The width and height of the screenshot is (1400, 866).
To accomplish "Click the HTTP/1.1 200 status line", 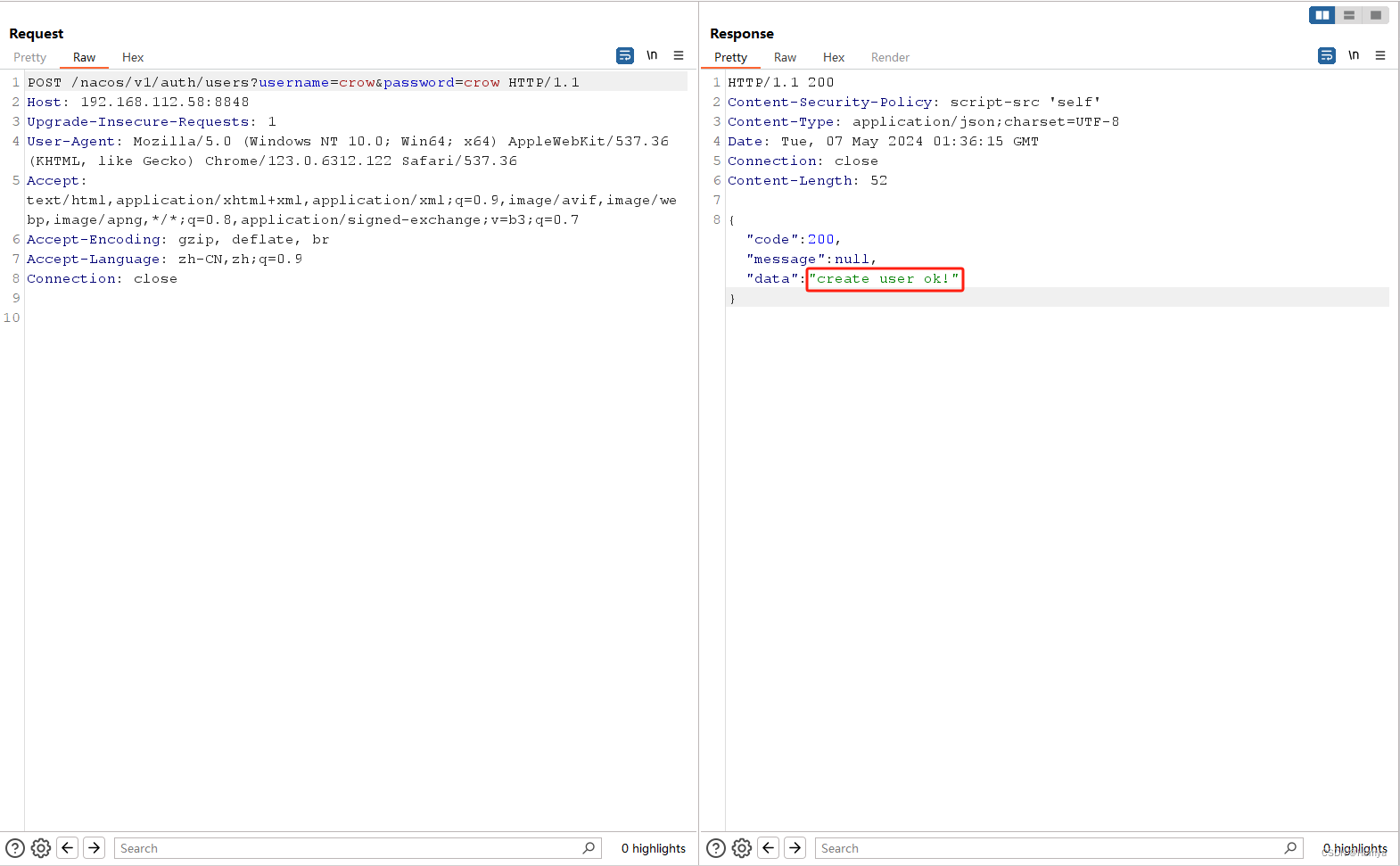I will point(781,82).
